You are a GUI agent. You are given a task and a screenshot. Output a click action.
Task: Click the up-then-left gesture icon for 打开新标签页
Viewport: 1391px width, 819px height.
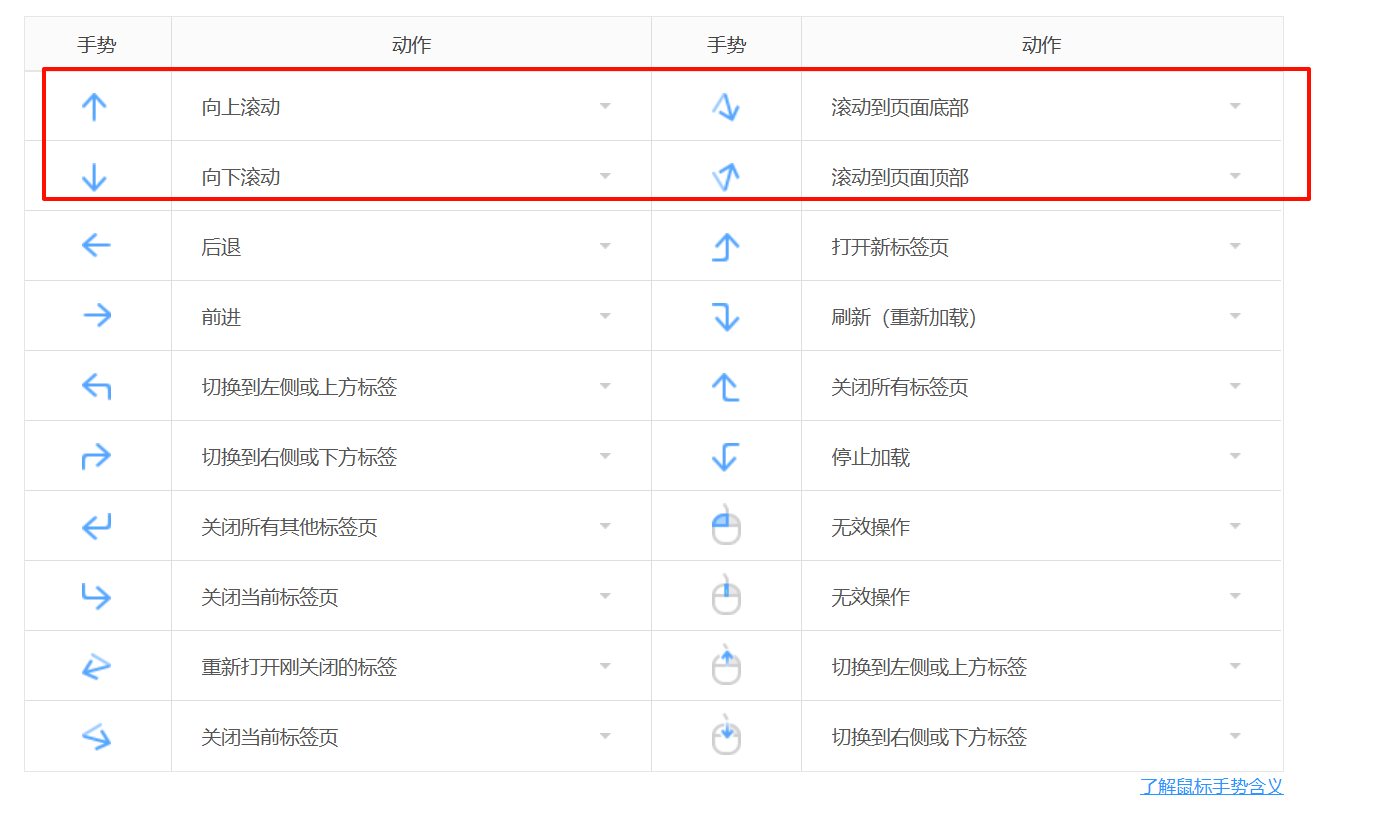pos(726,246)
